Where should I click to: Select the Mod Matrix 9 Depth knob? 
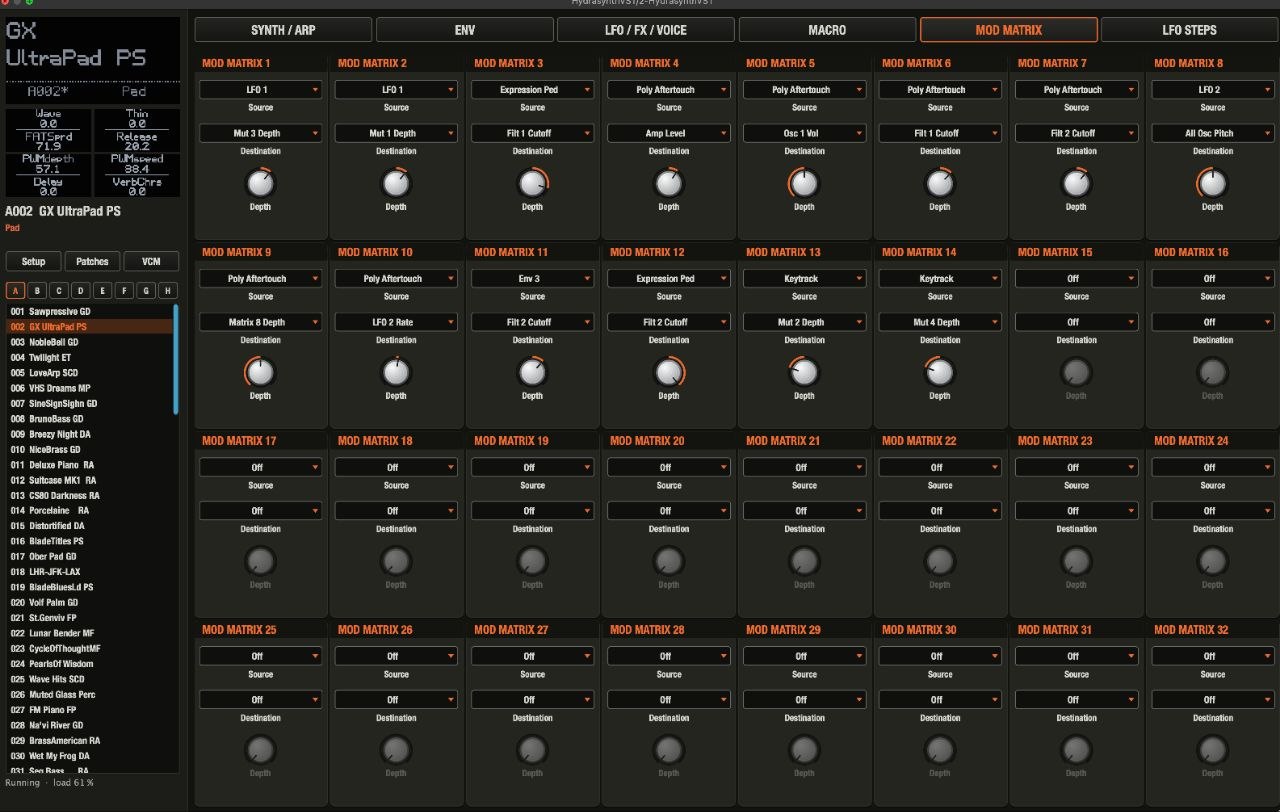(260, 372)
